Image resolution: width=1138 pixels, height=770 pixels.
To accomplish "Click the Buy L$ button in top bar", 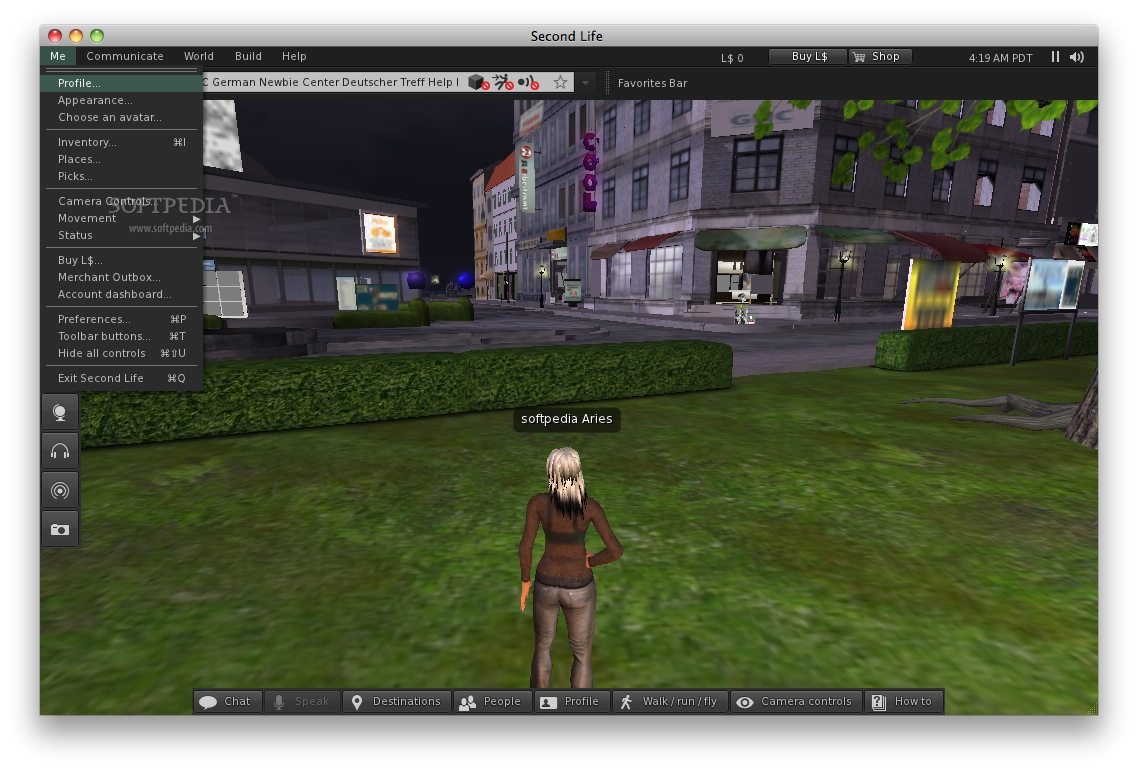I will point(809,56).
